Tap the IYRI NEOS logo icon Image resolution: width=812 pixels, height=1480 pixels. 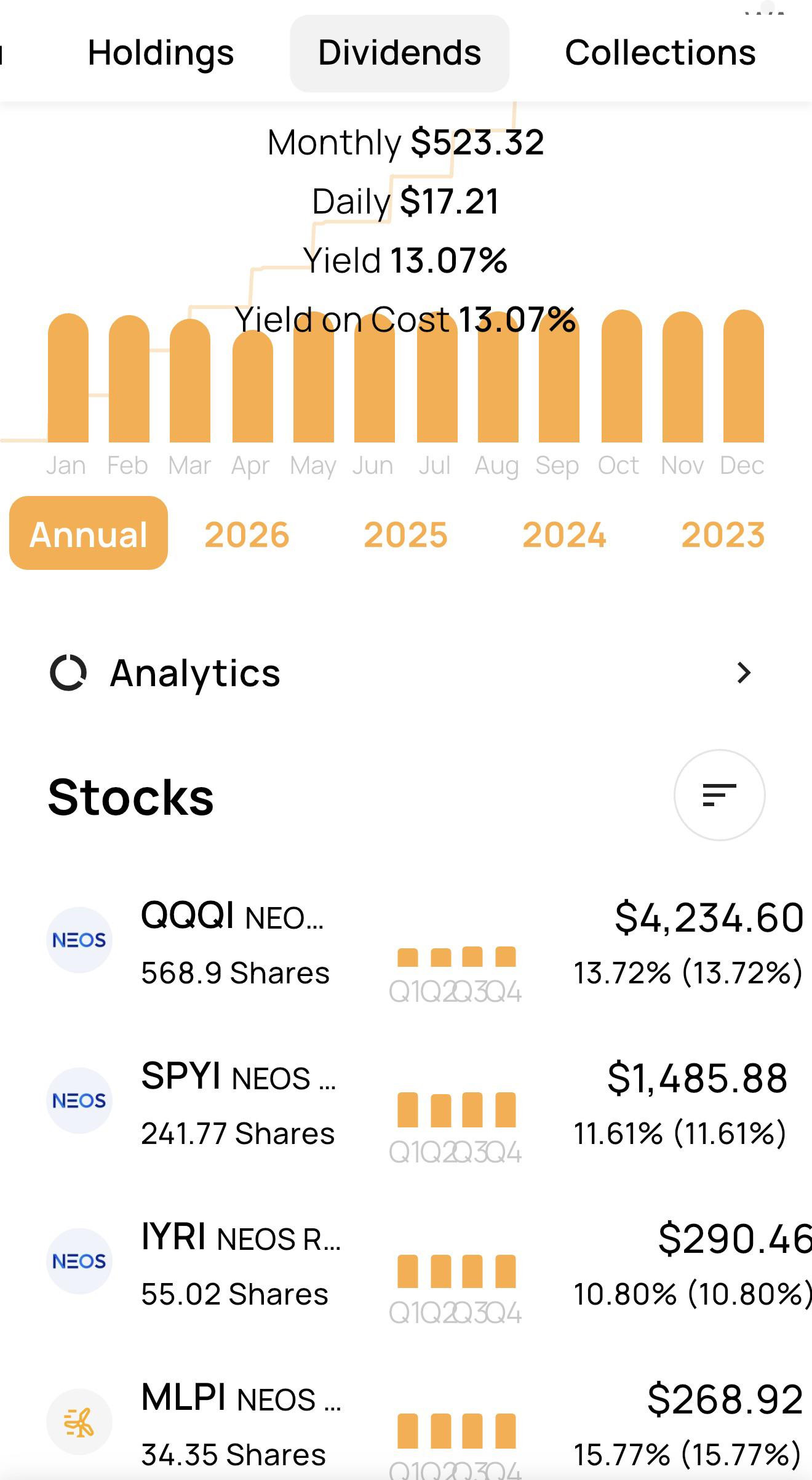(79, 1261)
